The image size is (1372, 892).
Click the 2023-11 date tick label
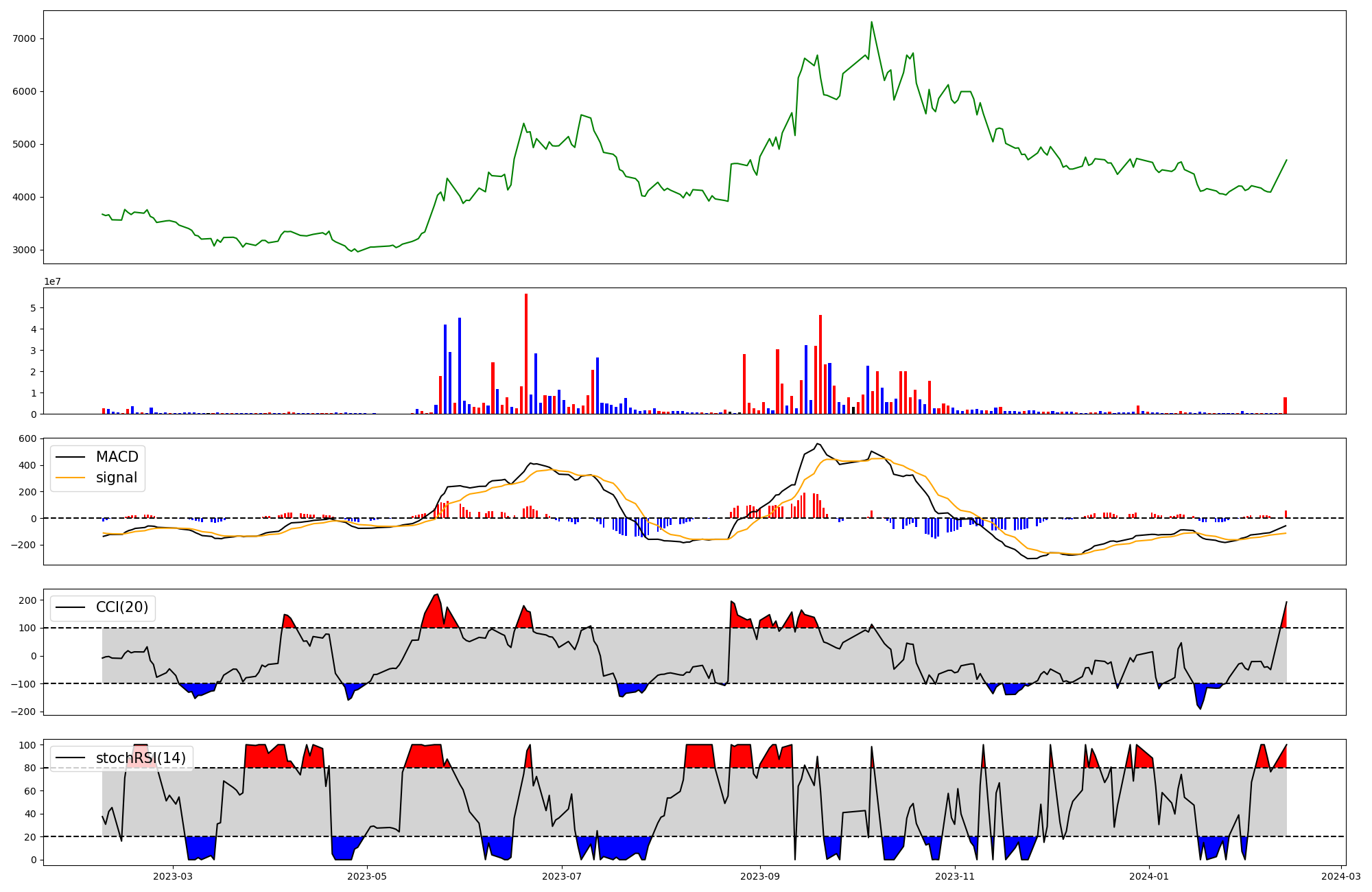click(955, 876)
